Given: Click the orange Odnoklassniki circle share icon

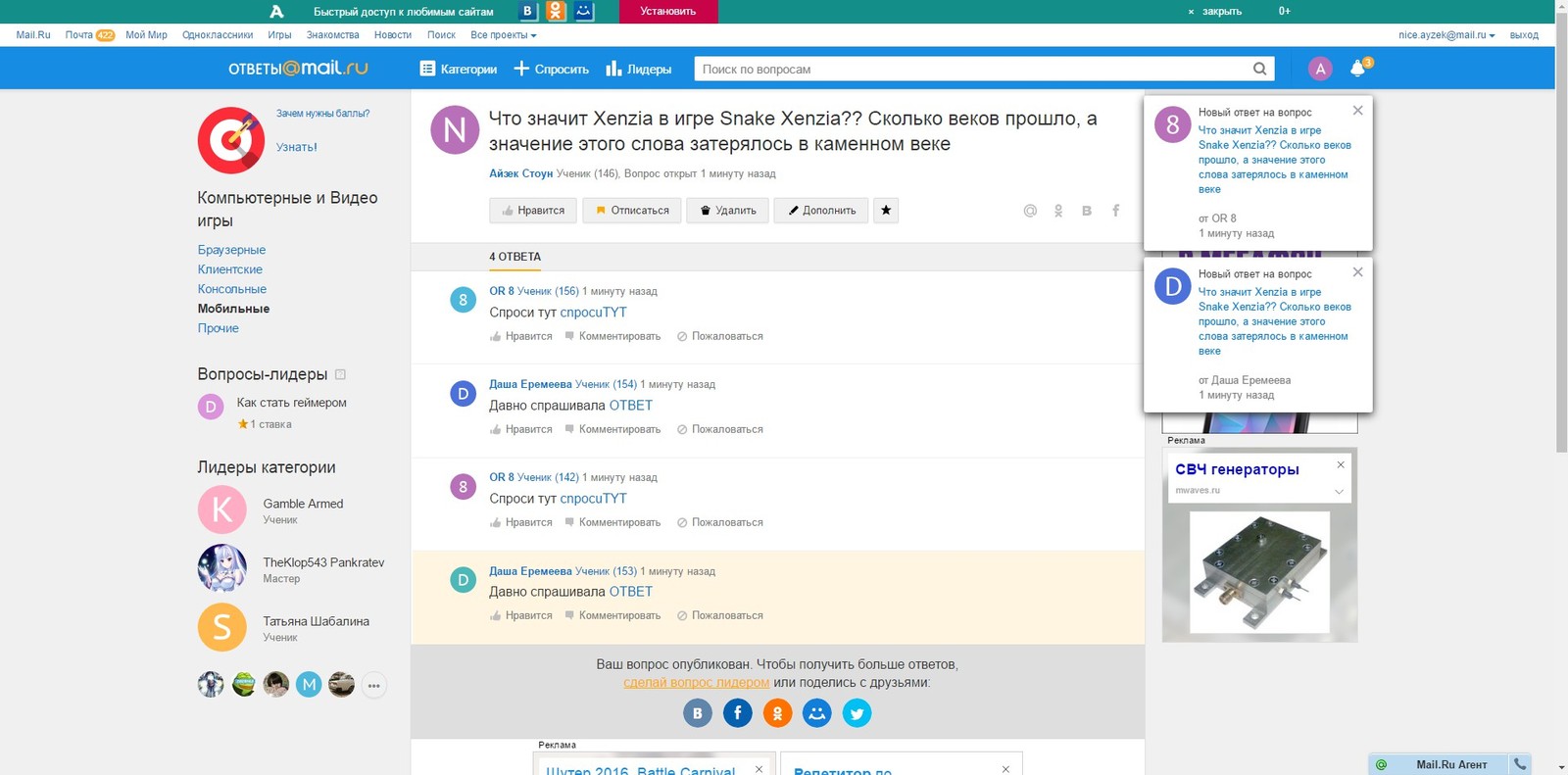Looking at the screenshot, I should click(777, 713).
